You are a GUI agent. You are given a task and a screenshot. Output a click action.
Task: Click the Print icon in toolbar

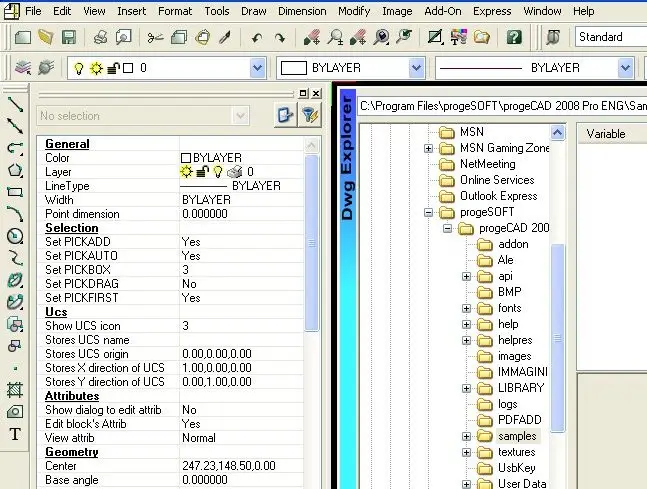(100, 38)
